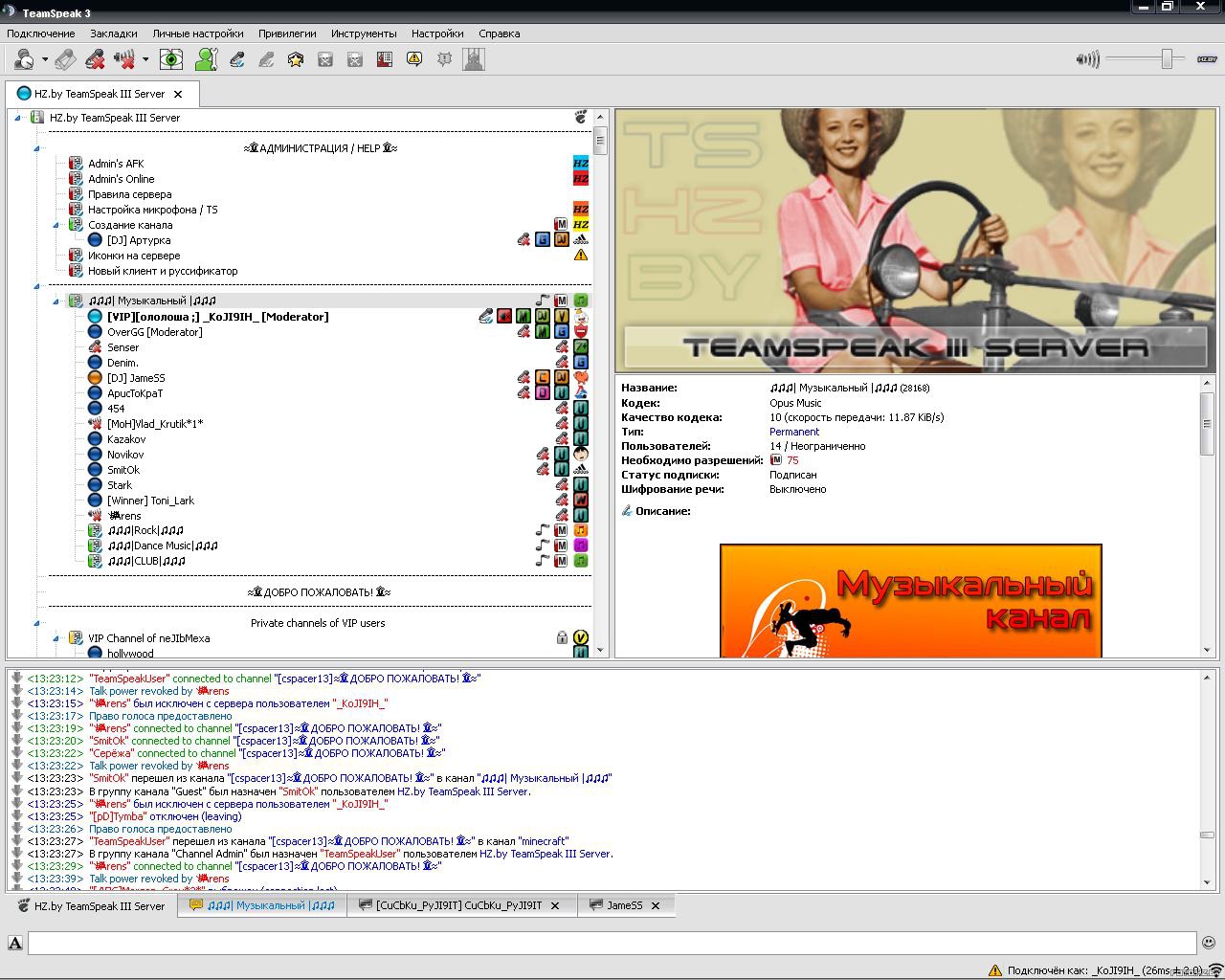The height and width of the screenshot is (980, 1225).
Task: Select user OverGG [Moderator]
Action: point(154,332)
